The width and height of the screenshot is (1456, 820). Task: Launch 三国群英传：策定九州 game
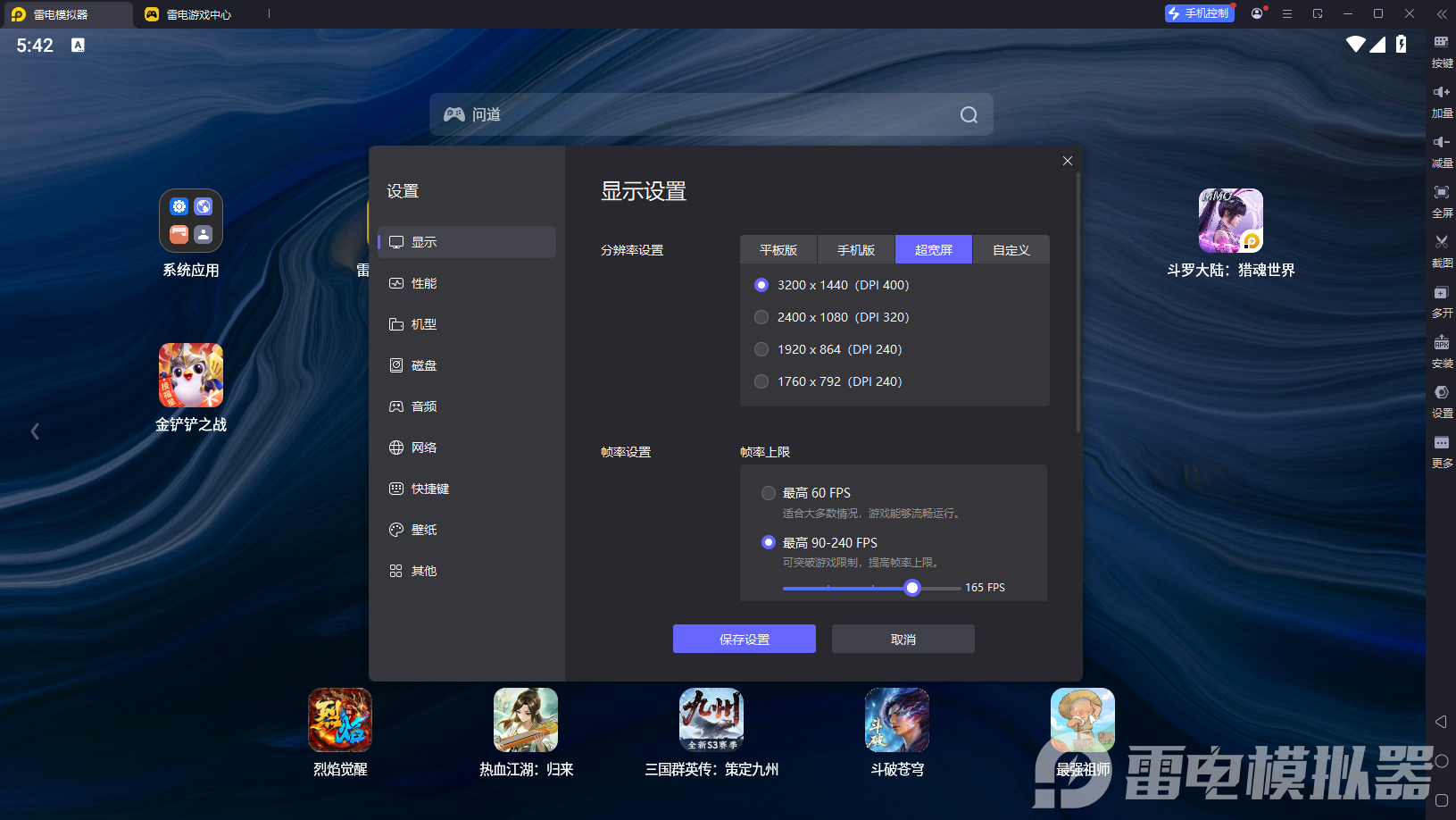click(x=711, y=720)
